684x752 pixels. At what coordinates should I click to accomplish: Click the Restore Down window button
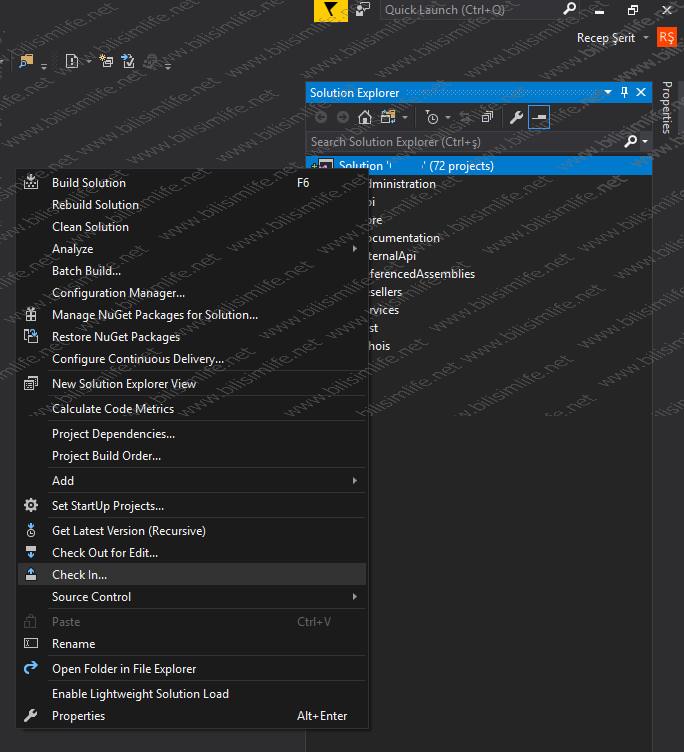click(633, 10)
